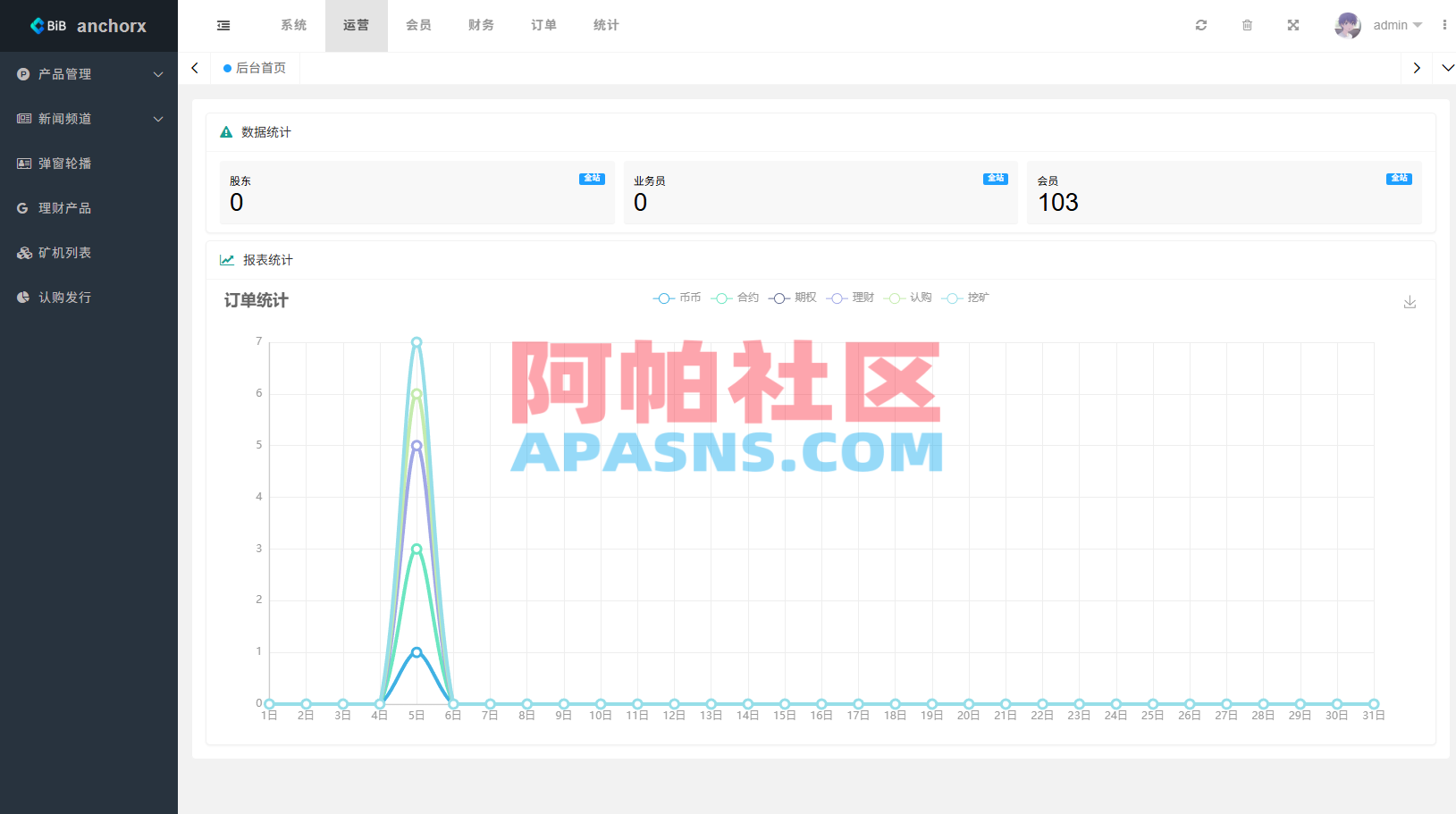Click the 业务员 statistics card
Screen dimensions: 1456x814
click(821, 192)
